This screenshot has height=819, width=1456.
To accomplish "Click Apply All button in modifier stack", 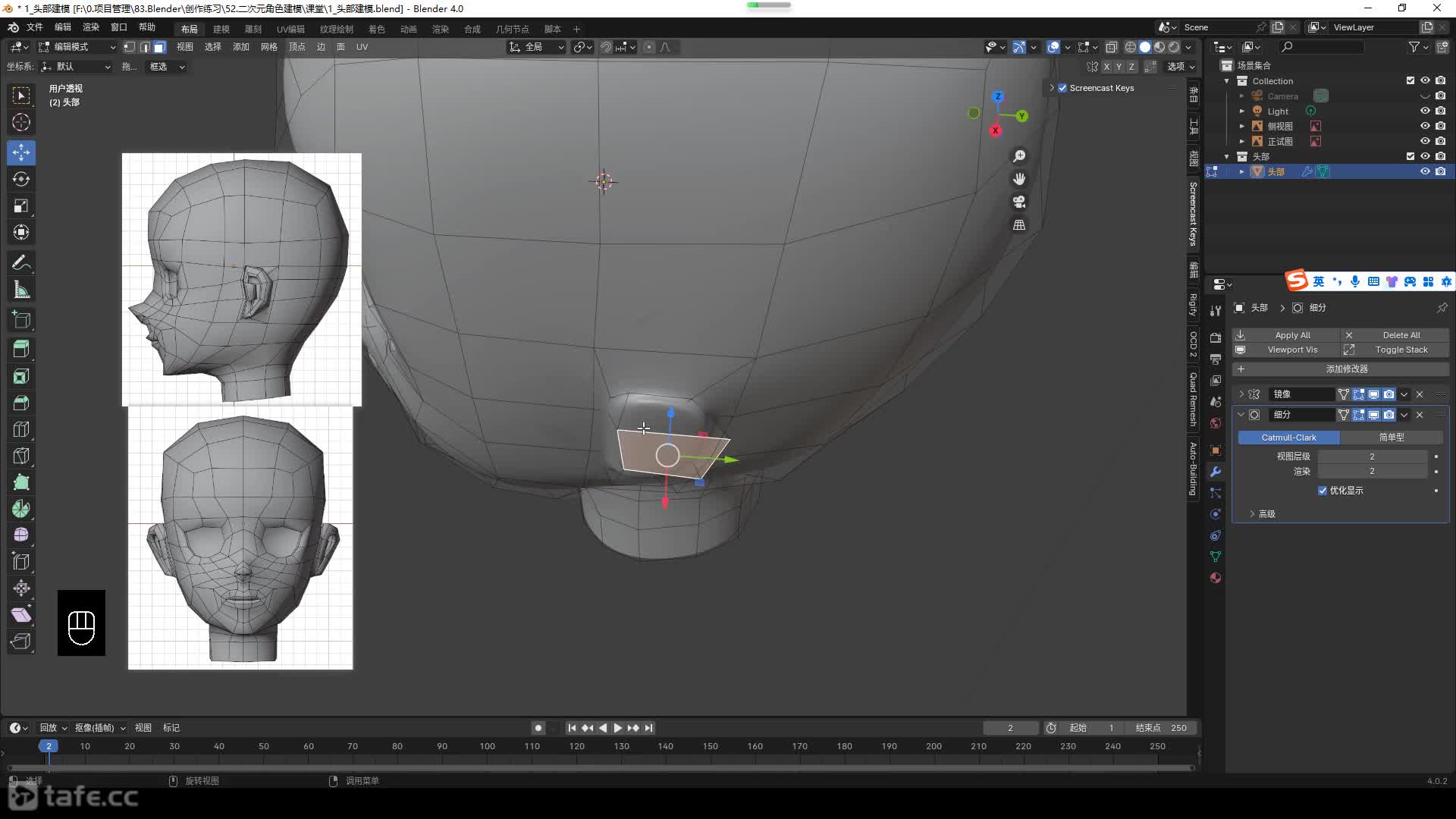I will (1292, 334).
